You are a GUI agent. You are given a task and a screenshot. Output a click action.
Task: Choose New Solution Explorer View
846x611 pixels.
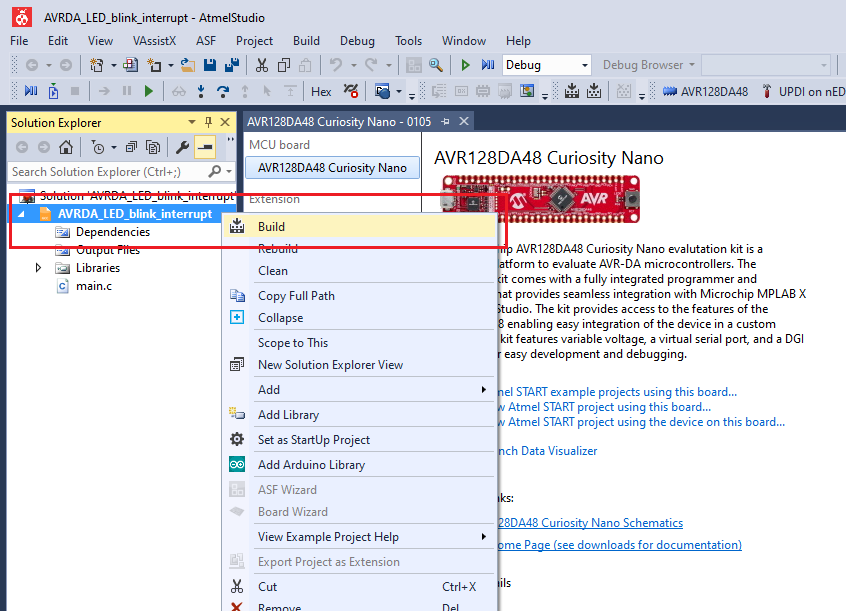[360, 365]
